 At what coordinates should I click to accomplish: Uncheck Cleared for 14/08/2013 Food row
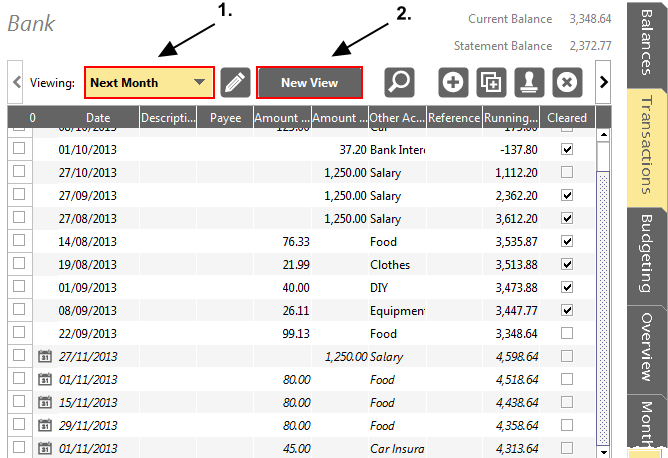[567, 241]
